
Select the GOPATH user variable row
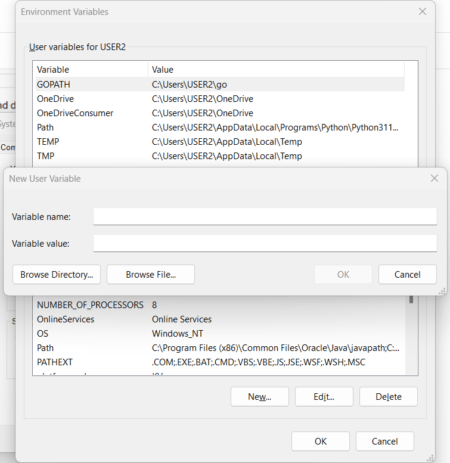(220, 84)
